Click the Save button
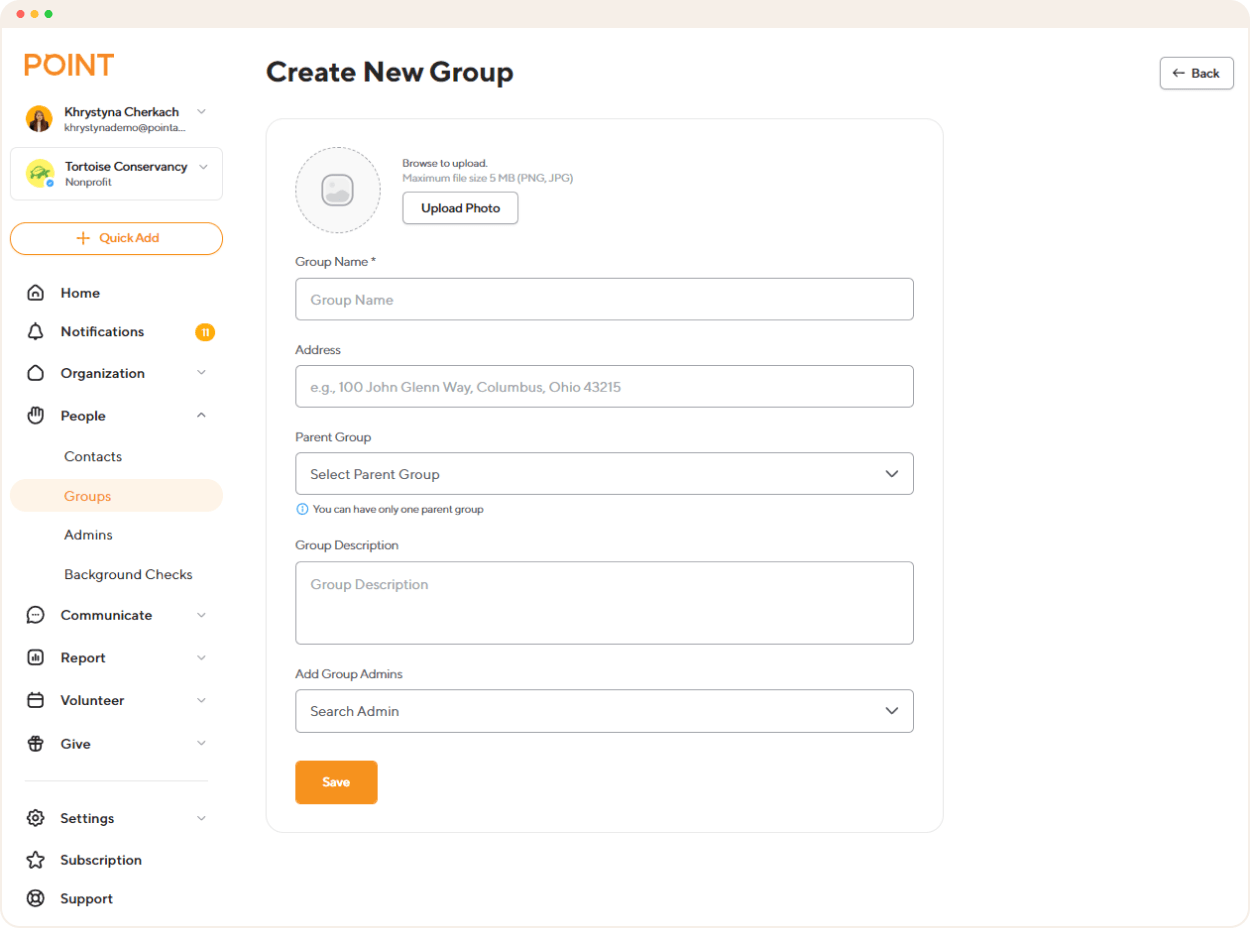Screen dimensions: 1250x928 coord(336,782)
